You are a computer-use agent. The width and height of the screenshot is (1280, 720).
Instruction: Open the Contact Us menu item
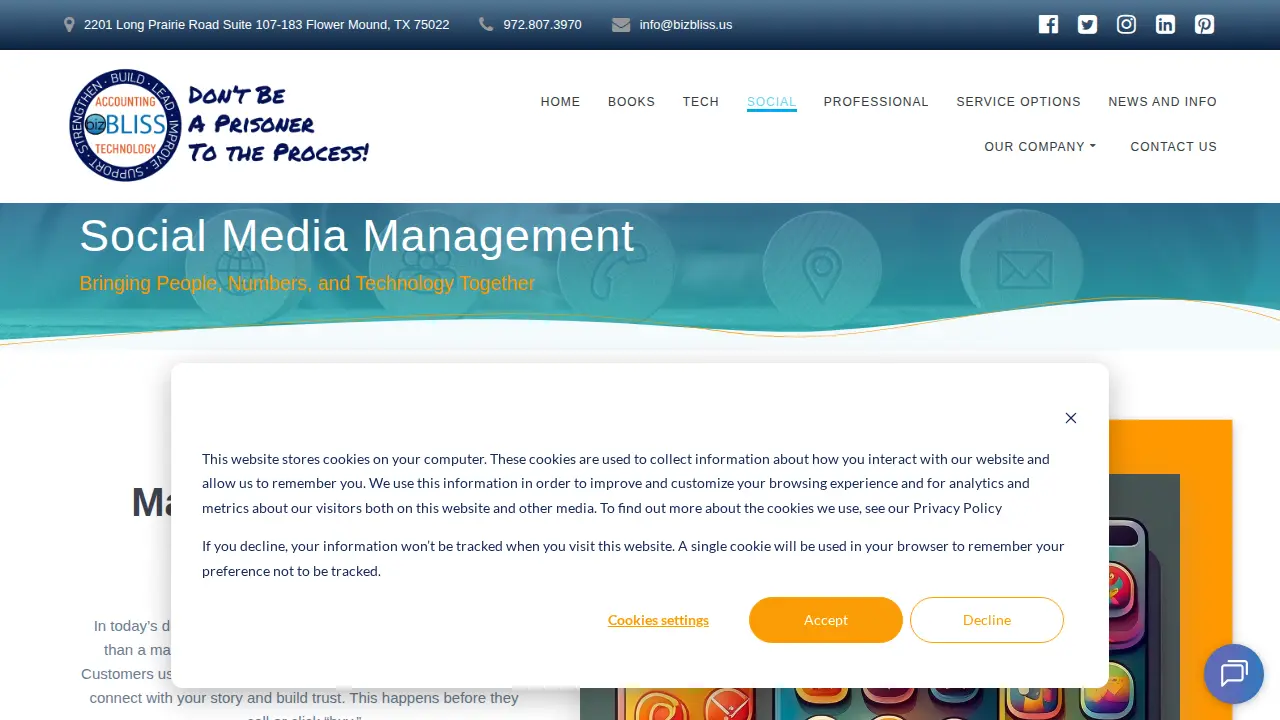click(1173, 147)
